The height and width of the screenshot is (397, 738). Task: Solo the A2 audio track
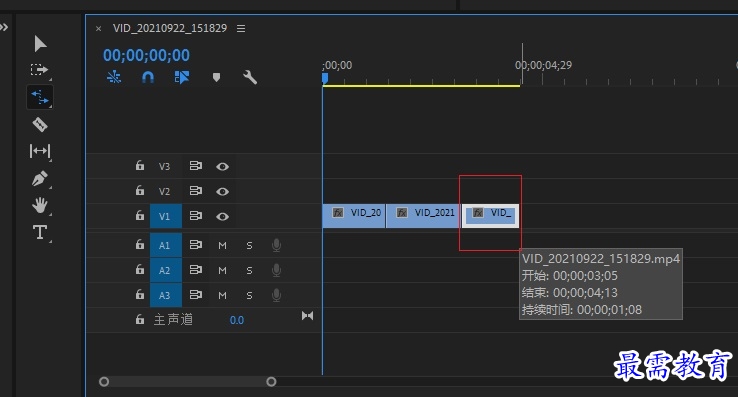[249, 270]
